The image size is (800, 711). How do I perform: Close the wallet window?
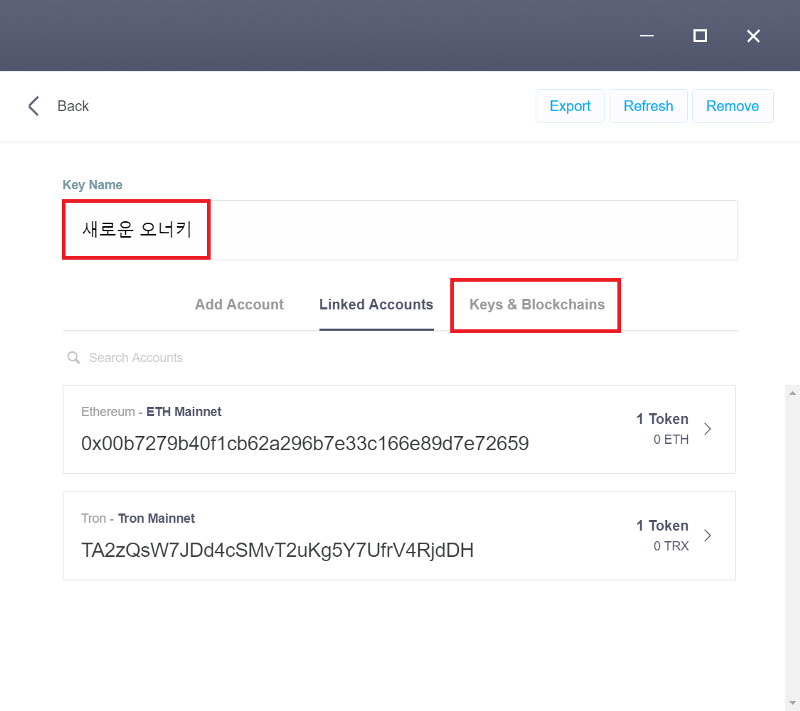pos(753,36)
